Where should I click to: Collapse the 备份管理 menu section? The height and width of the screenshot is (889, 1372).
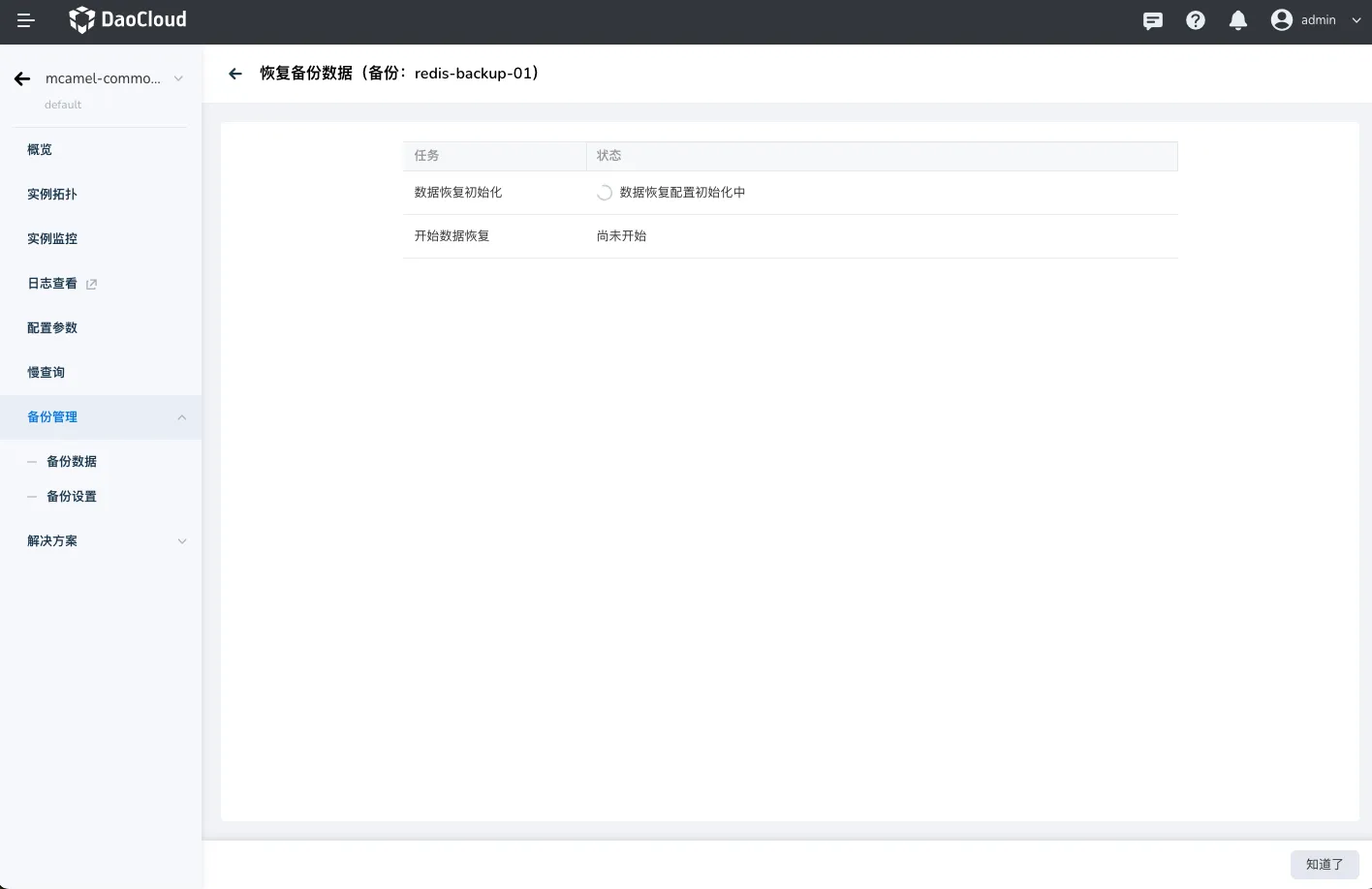click(181, 417)
